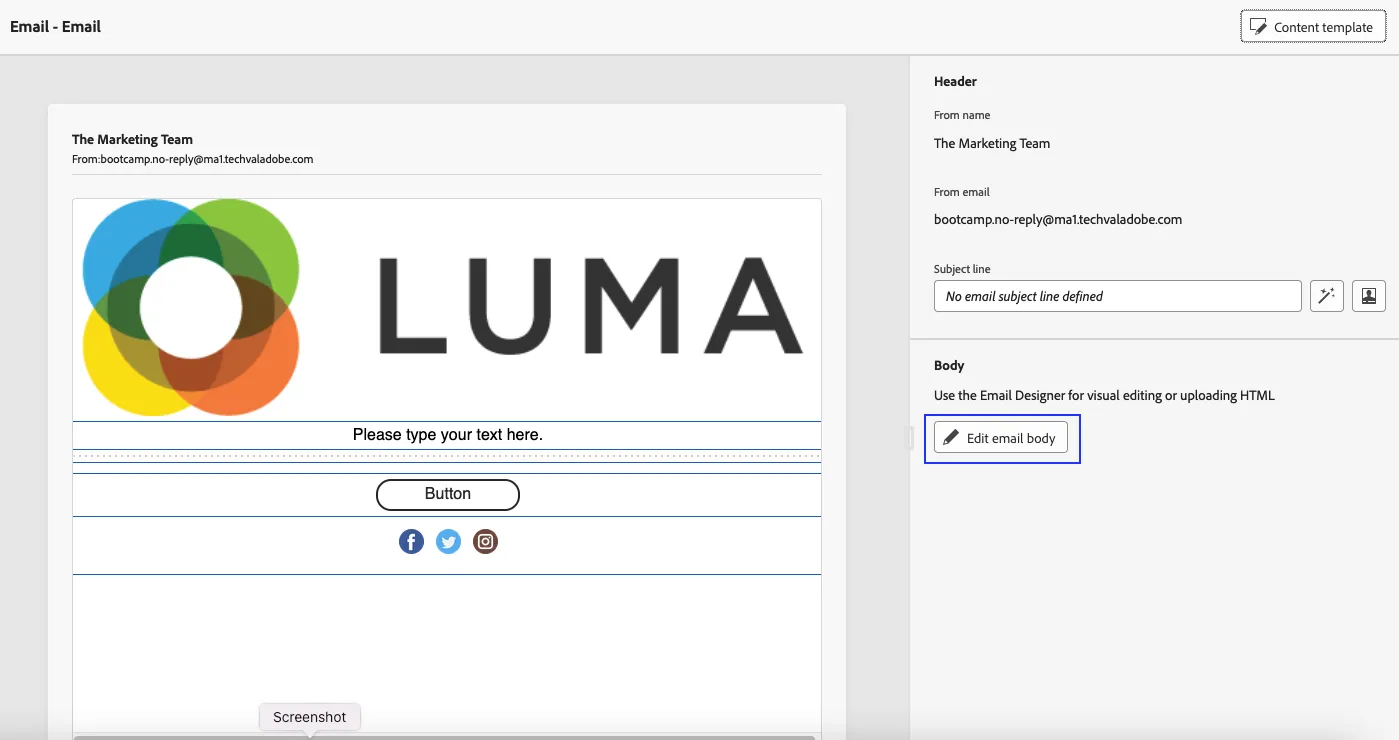1399x740 pixels.
Task: Click the Edit email body button
Action: pyautogui.click(x=1001, y=438)
